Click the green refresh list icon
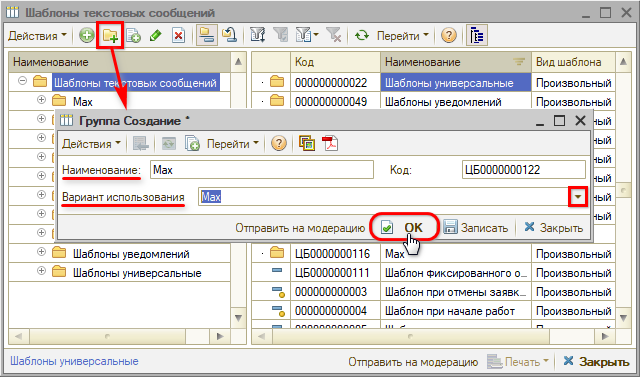The image size is (640, 377). (x=362, y=35)
